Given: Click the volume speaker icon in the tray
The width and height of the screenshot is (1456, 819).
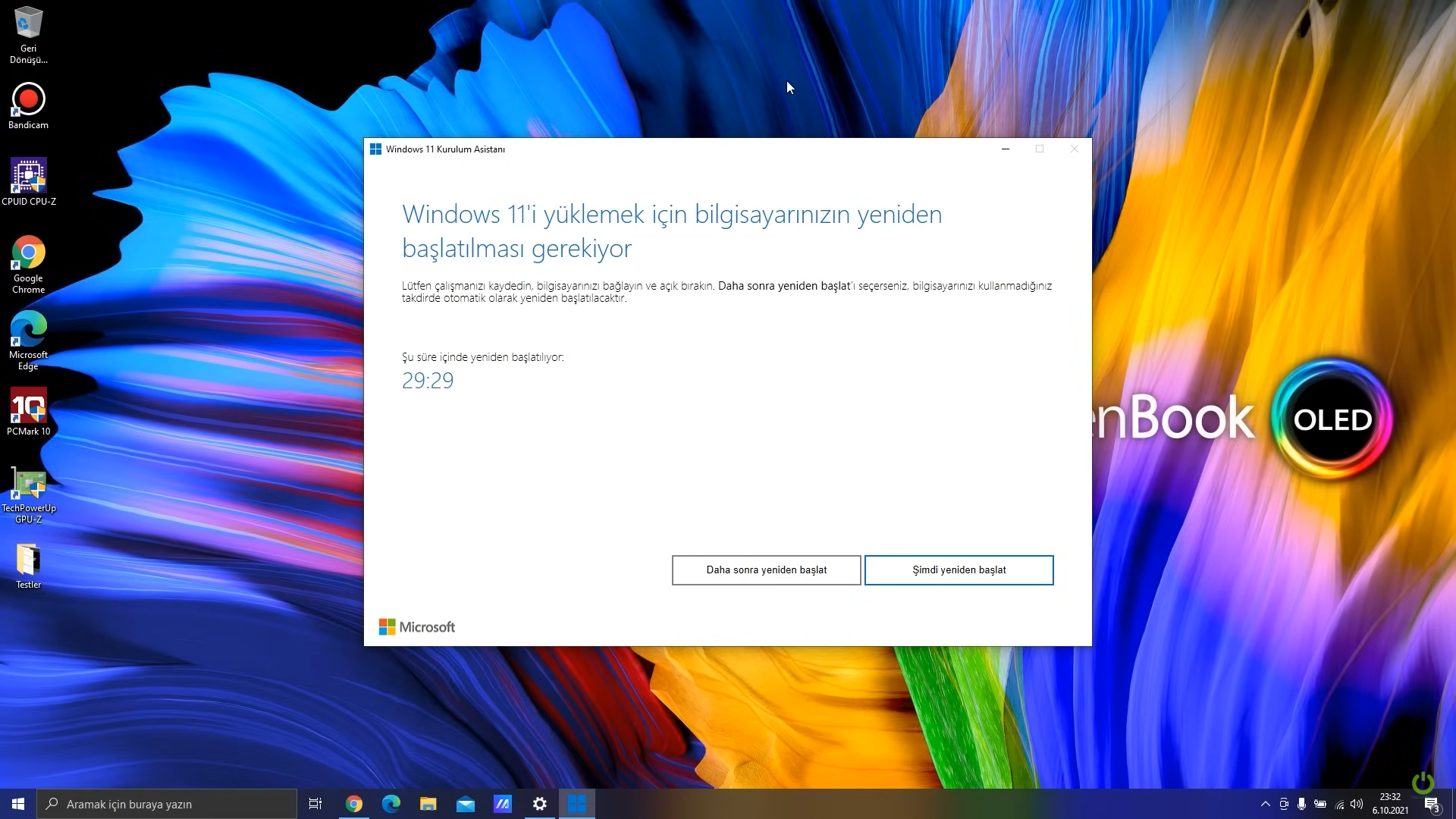Looking at the screenshot, I should (x=1357, y=804).
